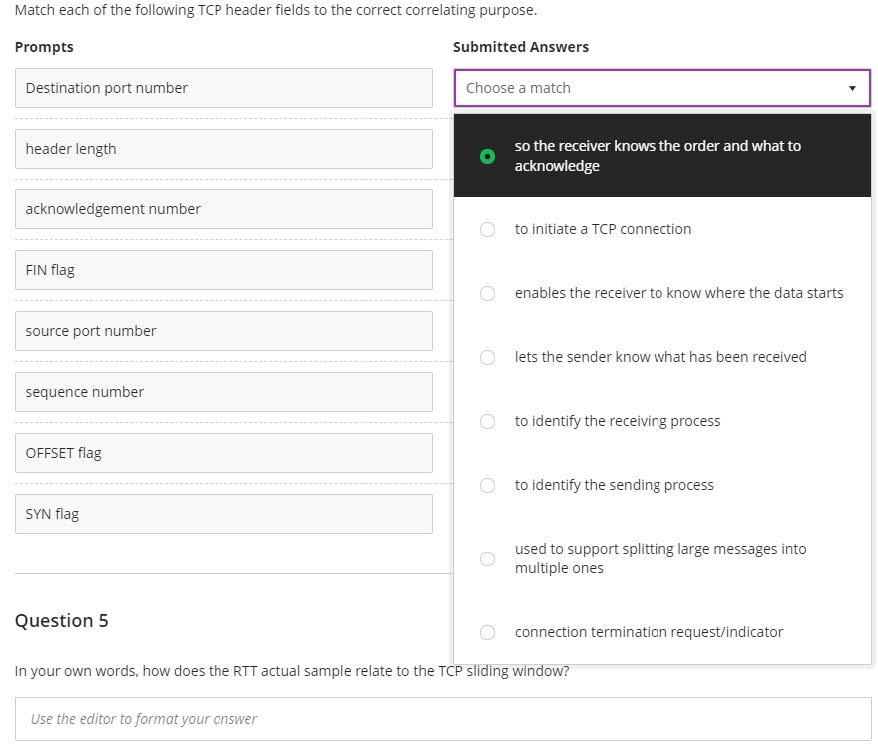Select the OFFSET flag prompt

click(x=223, y=453)
